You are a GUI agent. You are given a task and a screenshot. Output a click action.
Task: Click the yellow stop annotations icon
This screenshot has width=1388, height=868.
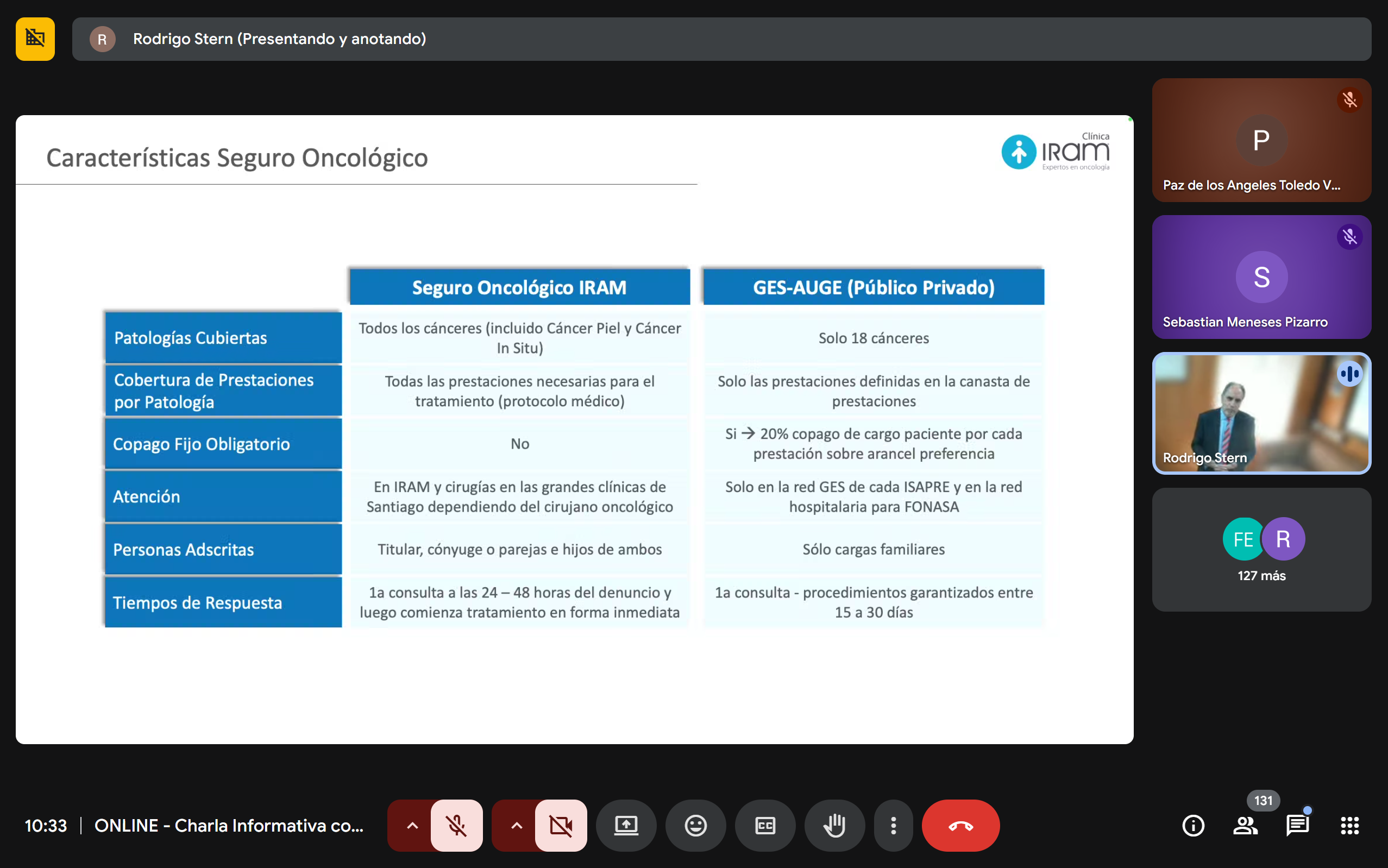pyautogui.click(x=35, y=39)
